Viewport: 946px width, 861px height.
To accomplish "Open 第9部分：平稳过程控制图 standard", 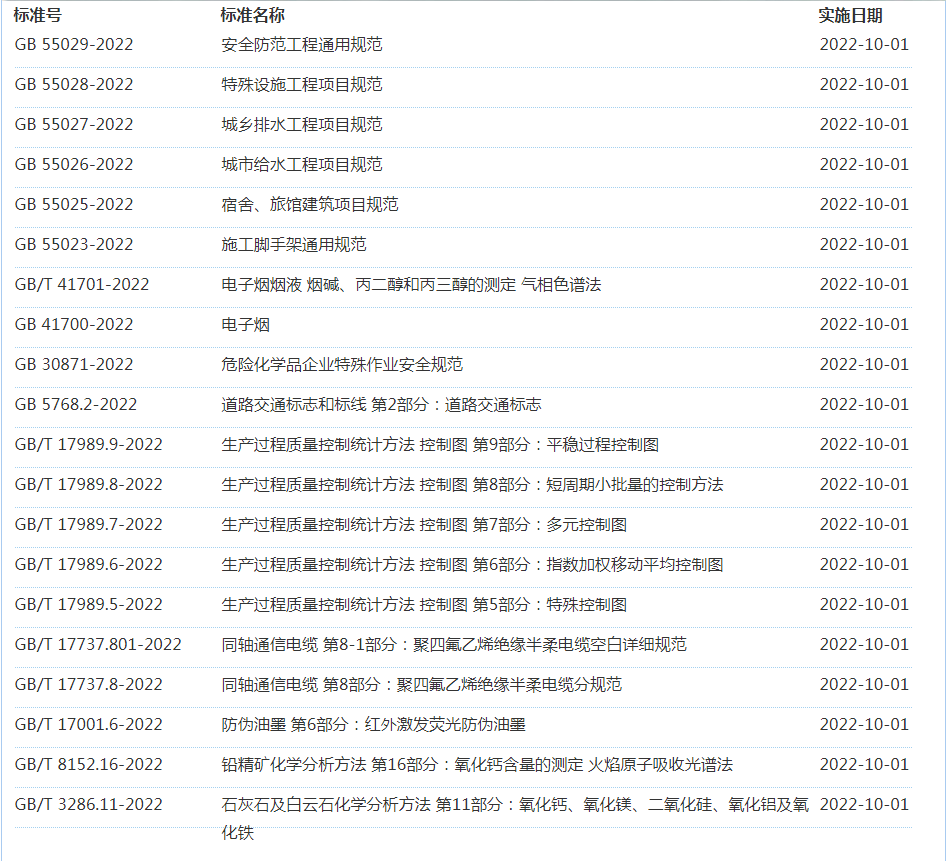I will click(440, 444).
